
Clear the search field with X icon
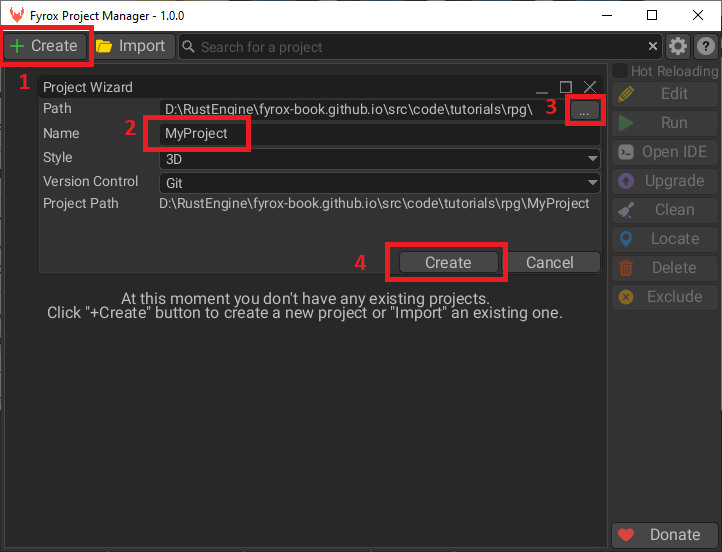[653, 46]
